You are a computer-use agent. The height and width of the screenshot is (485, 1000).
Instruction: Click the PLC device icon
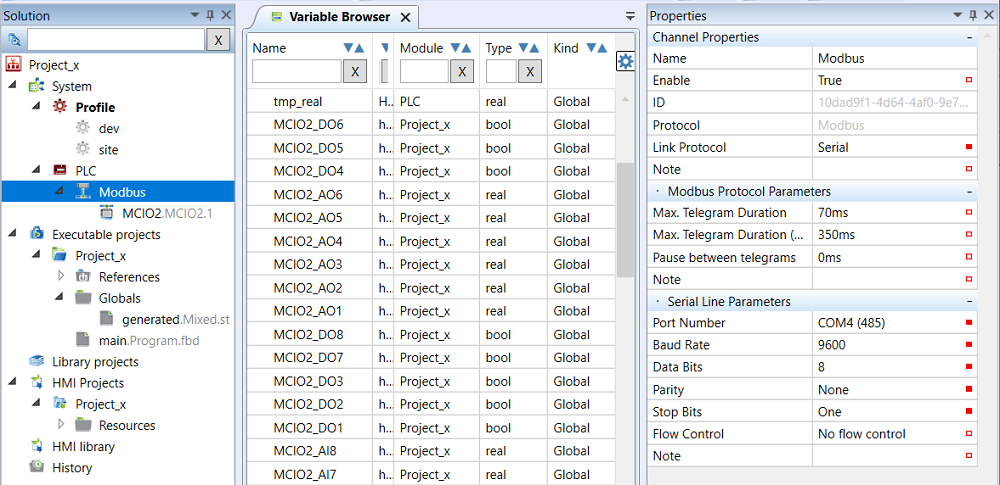[59, 170]
